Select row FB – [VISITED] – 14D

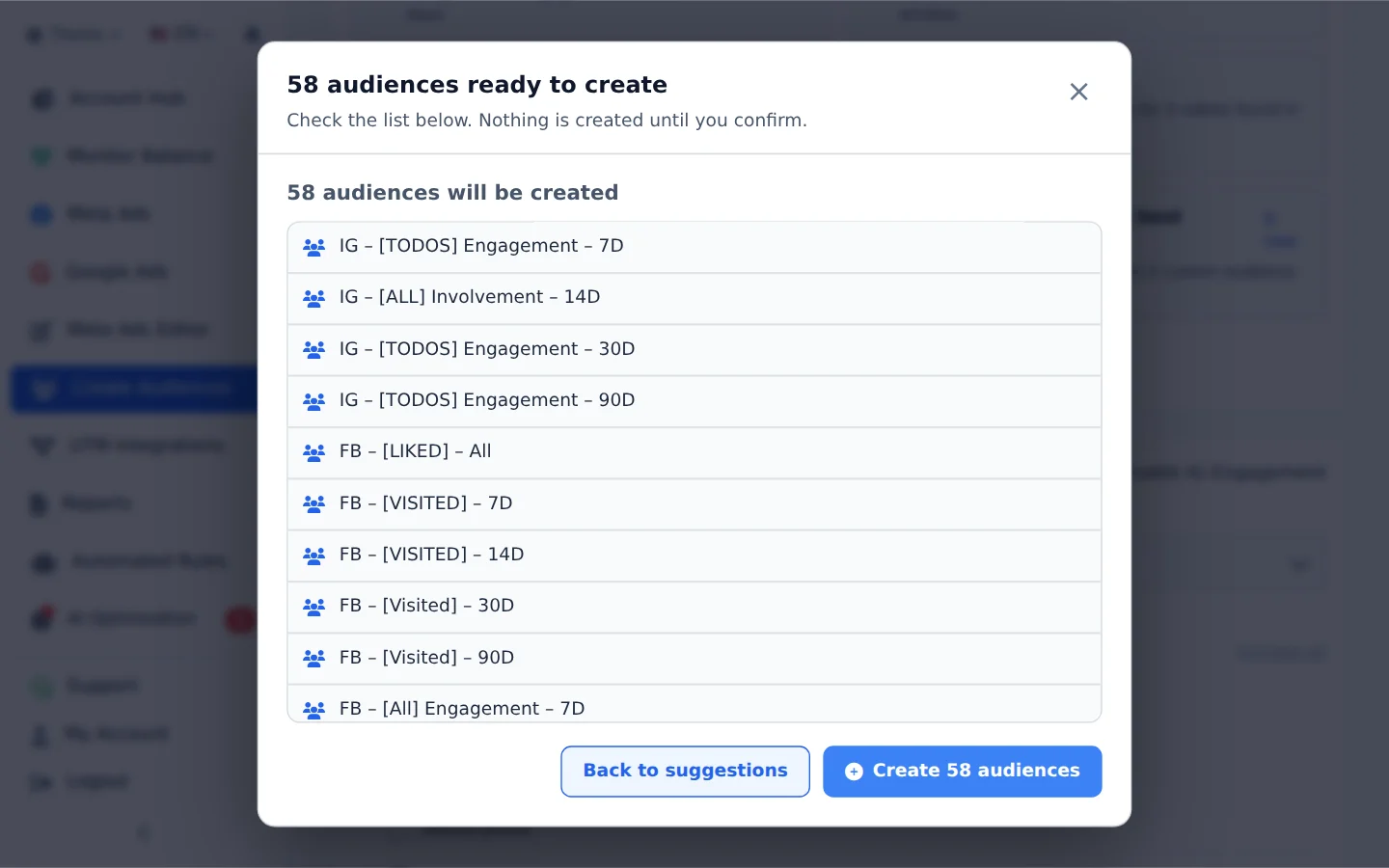click(x=694, y=556)
